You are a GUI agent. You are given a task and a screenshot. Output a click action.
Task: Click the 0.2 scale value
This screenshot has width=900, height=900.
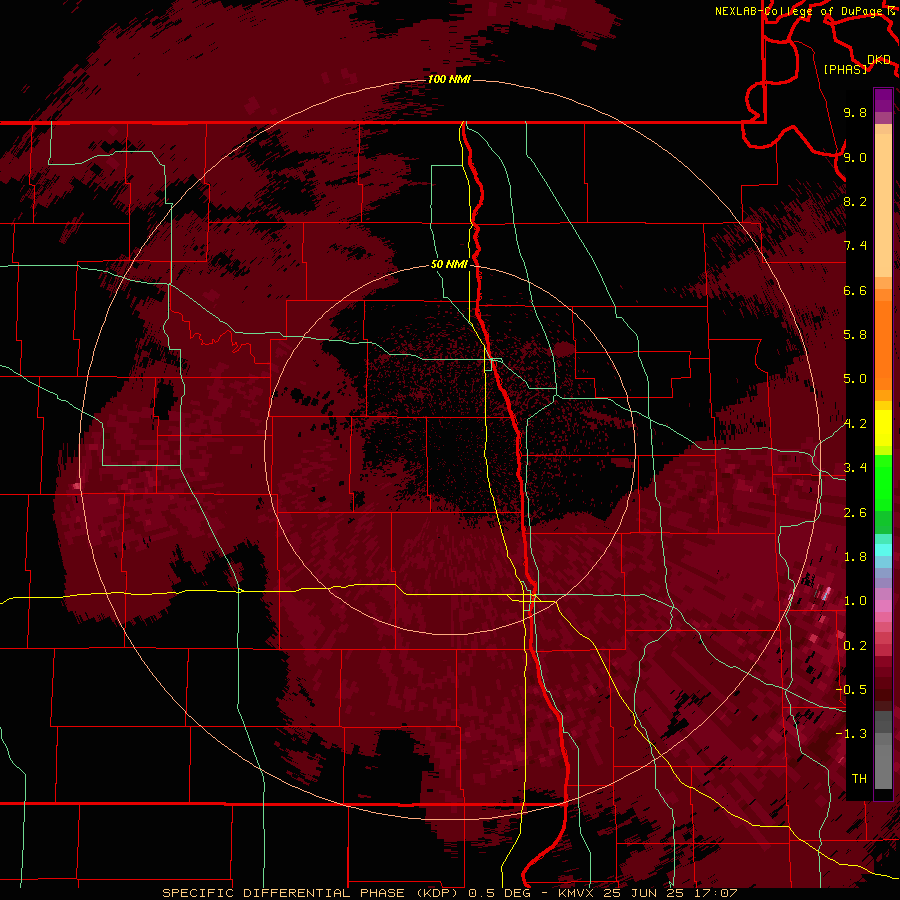(855, 646)
